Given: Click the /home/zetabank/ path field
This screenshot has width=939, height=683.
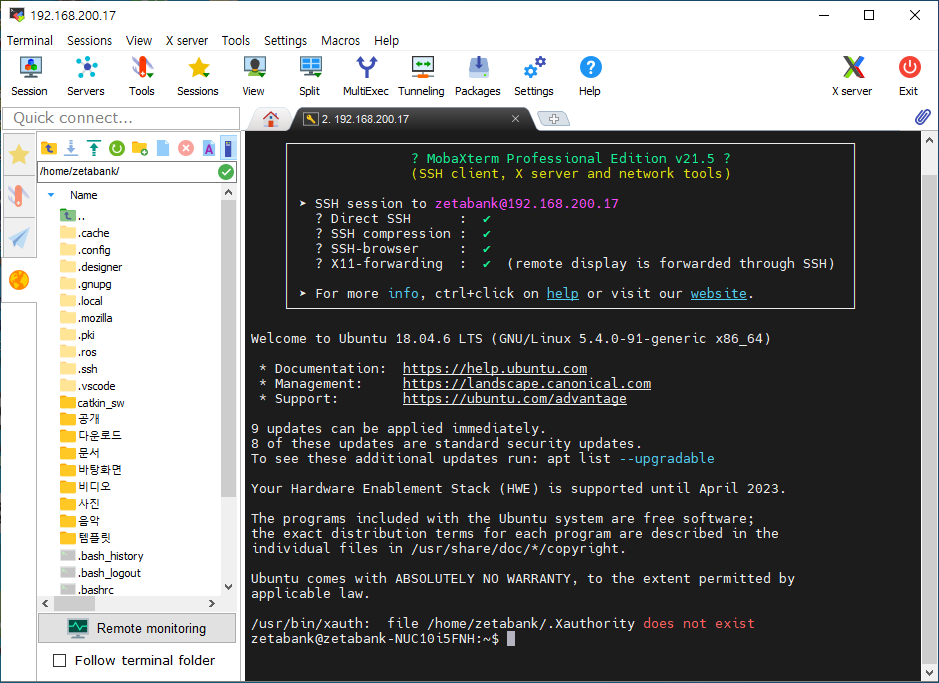Looking at the screenshot, I should pos(127,171).
